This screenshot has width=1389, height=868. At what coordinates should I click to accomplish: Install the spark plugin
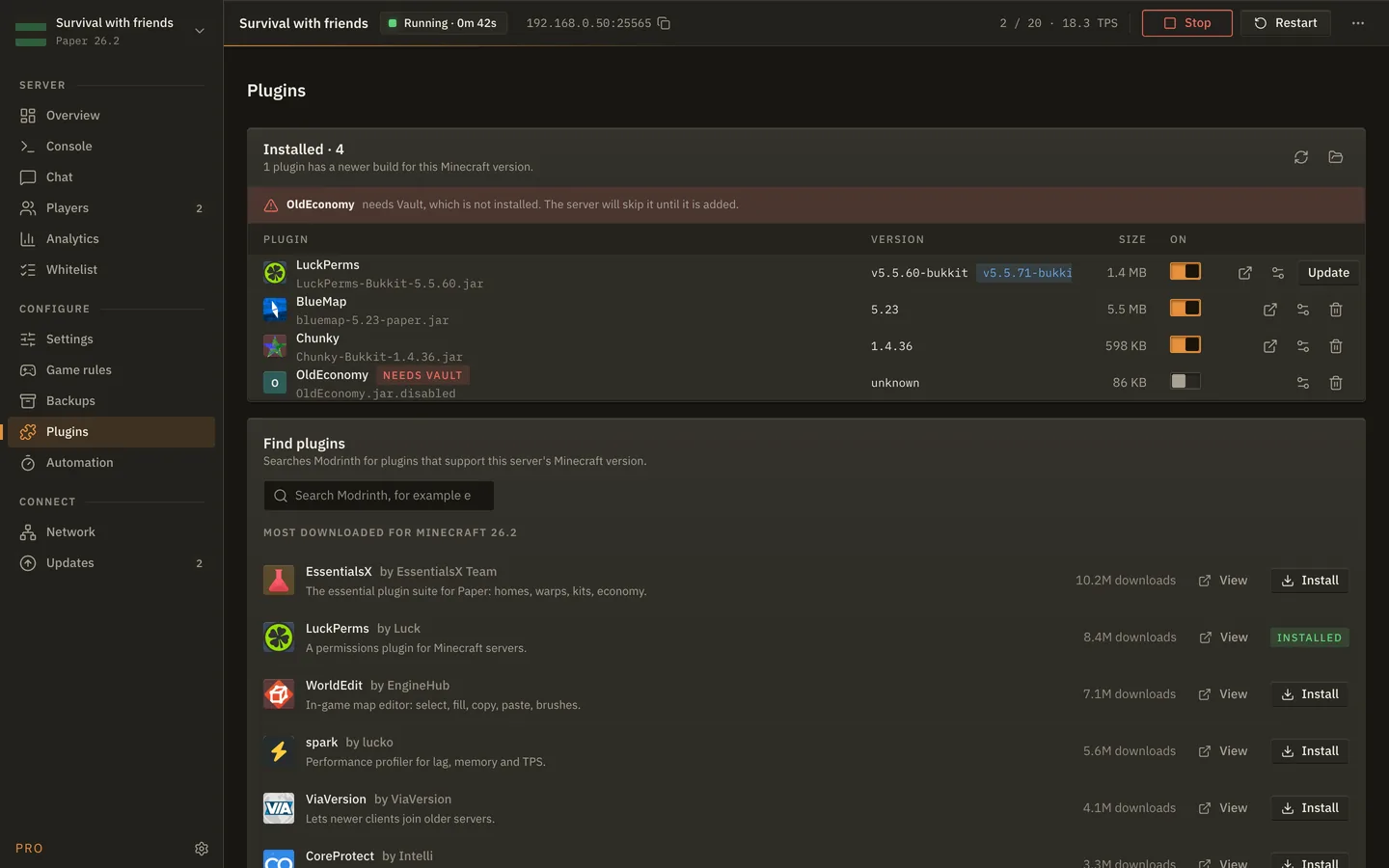1310,751
